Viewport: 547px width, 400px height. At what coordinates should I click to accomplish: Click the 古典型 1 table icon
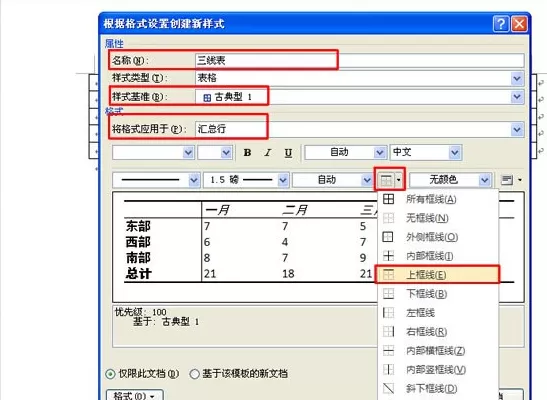pyautogui.click(x=207, y=98)
